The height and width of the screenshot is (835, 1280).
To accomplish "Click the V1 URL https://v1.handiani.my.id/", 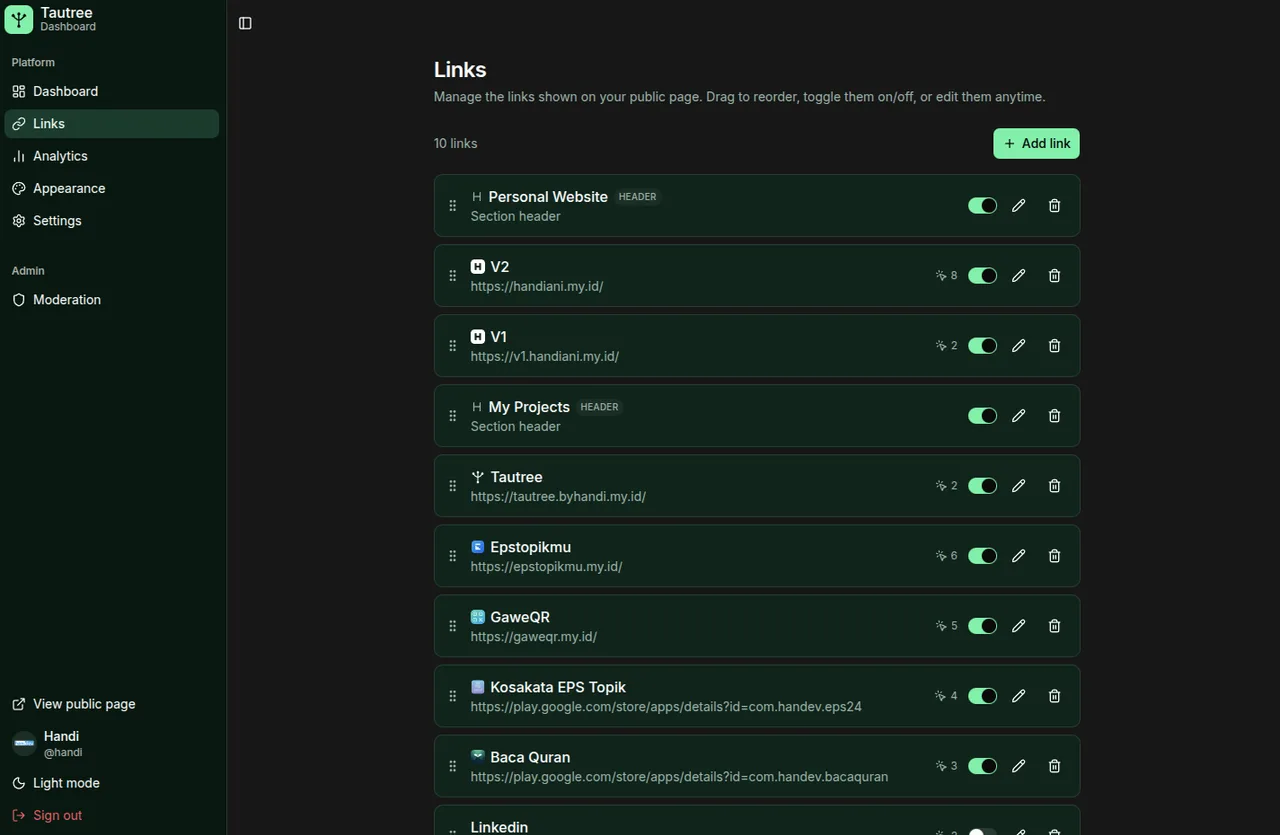I will click(545, 356).
